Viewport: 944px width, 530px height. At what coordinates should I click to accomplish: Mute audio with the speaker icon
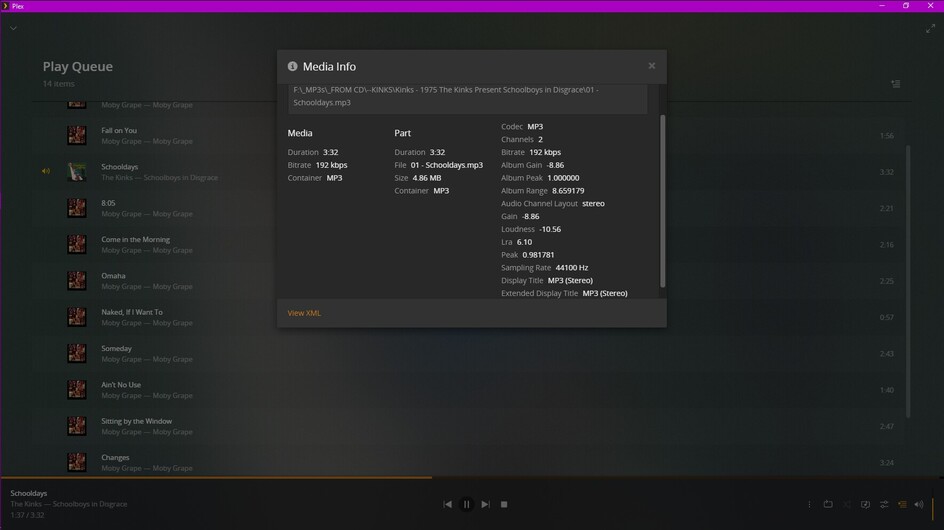(x=919, y=504)
